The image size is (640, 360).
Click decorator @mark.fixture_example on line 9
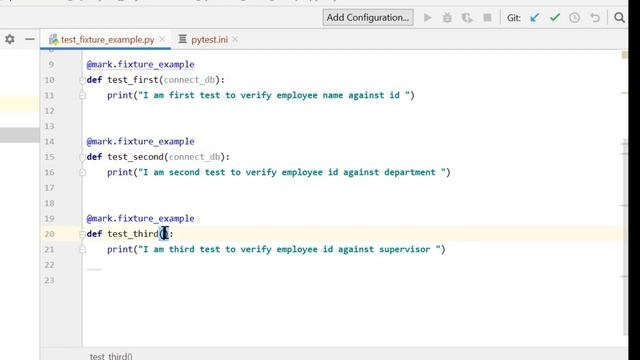[140, 64]
